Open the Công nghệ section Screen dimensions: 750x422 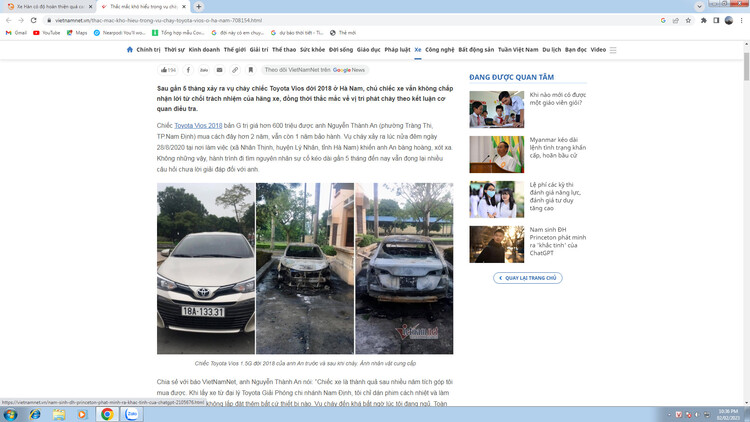tap(440, 50)
